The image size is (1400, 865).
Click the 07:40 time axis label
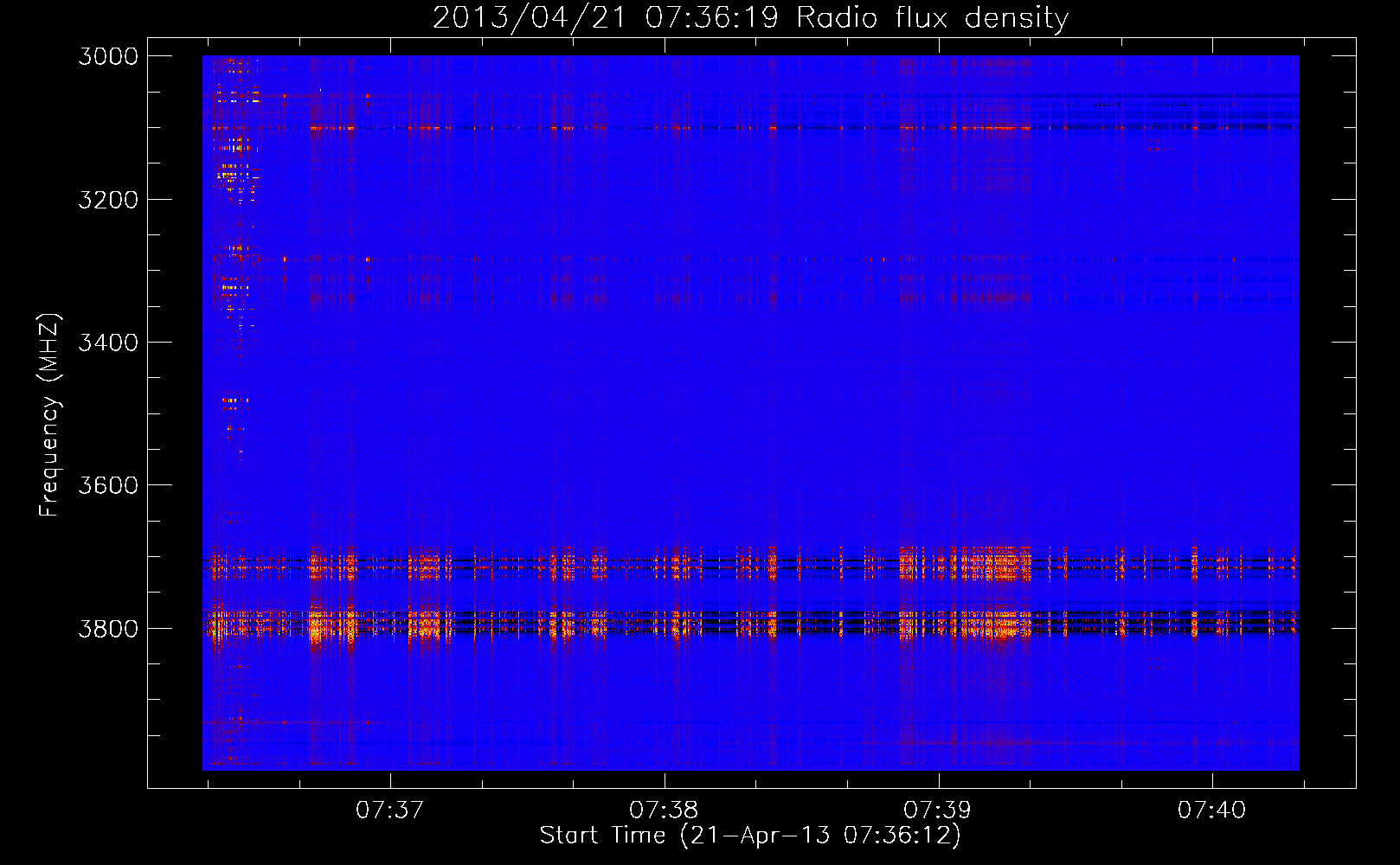click(1212, 810)
